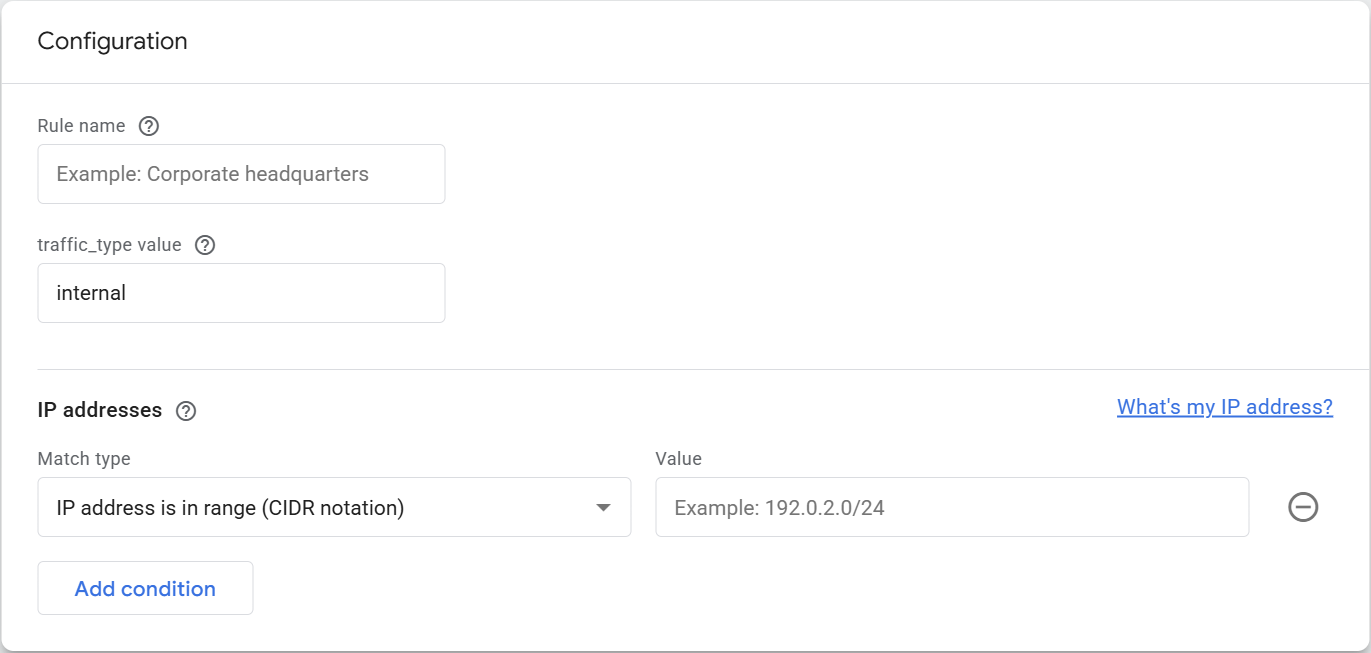Click help icon next to traffic_type label
Viewport: 1371px width, 653px height.
point(204,244)
